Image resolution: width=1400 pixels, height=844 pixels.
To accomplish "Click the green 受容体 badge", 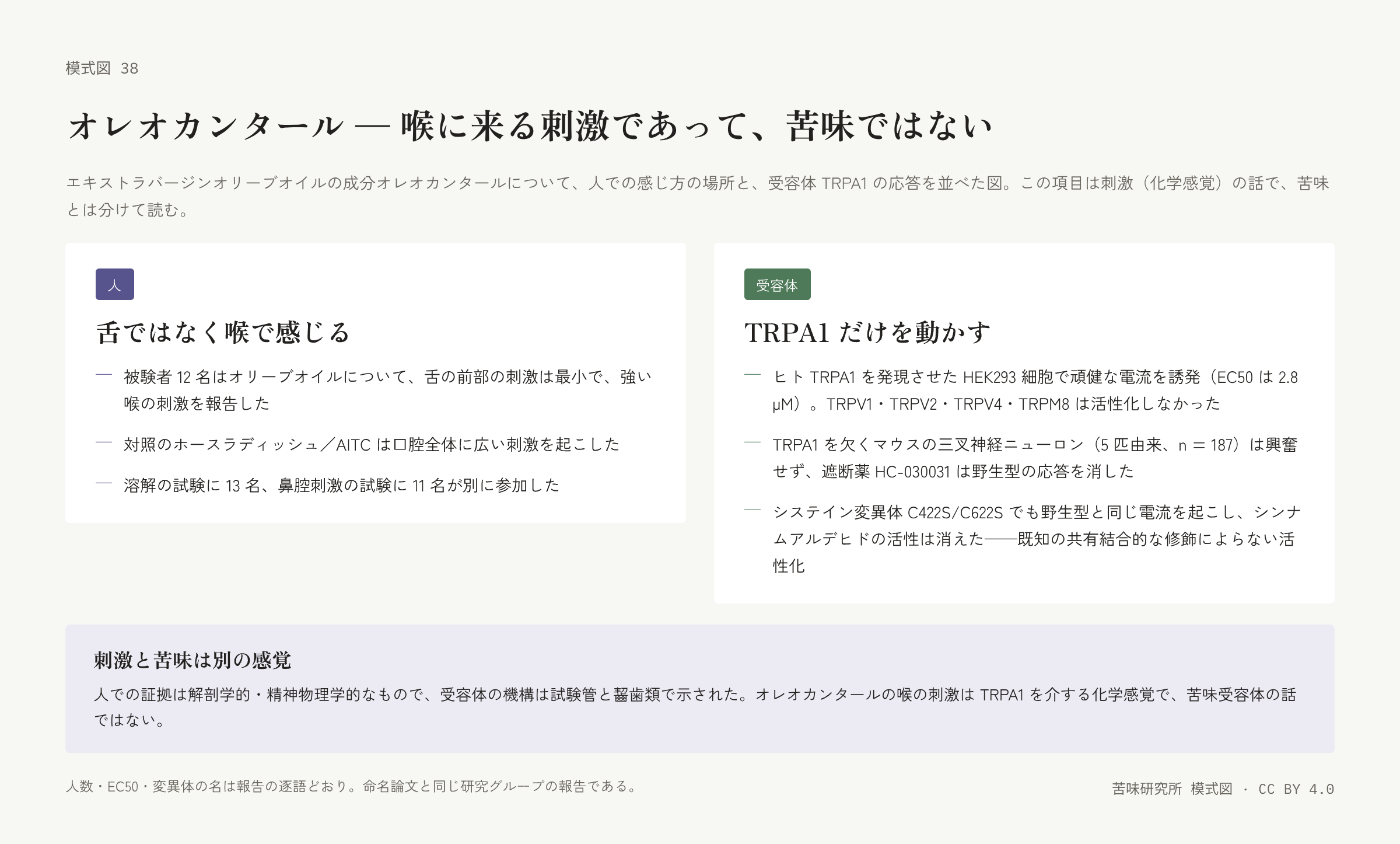I will pyautogui.click(x=777, y=284).
